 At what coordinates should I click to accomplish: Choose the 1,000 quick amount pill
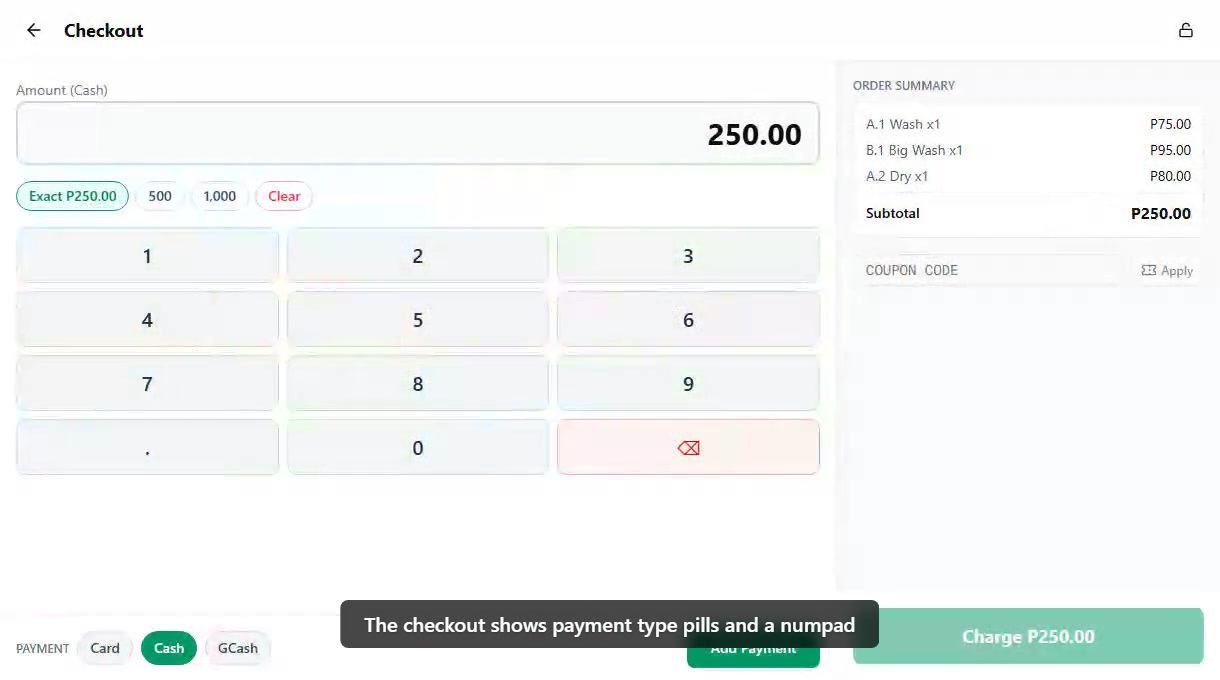pyautogui.click(x=219, y=196)
